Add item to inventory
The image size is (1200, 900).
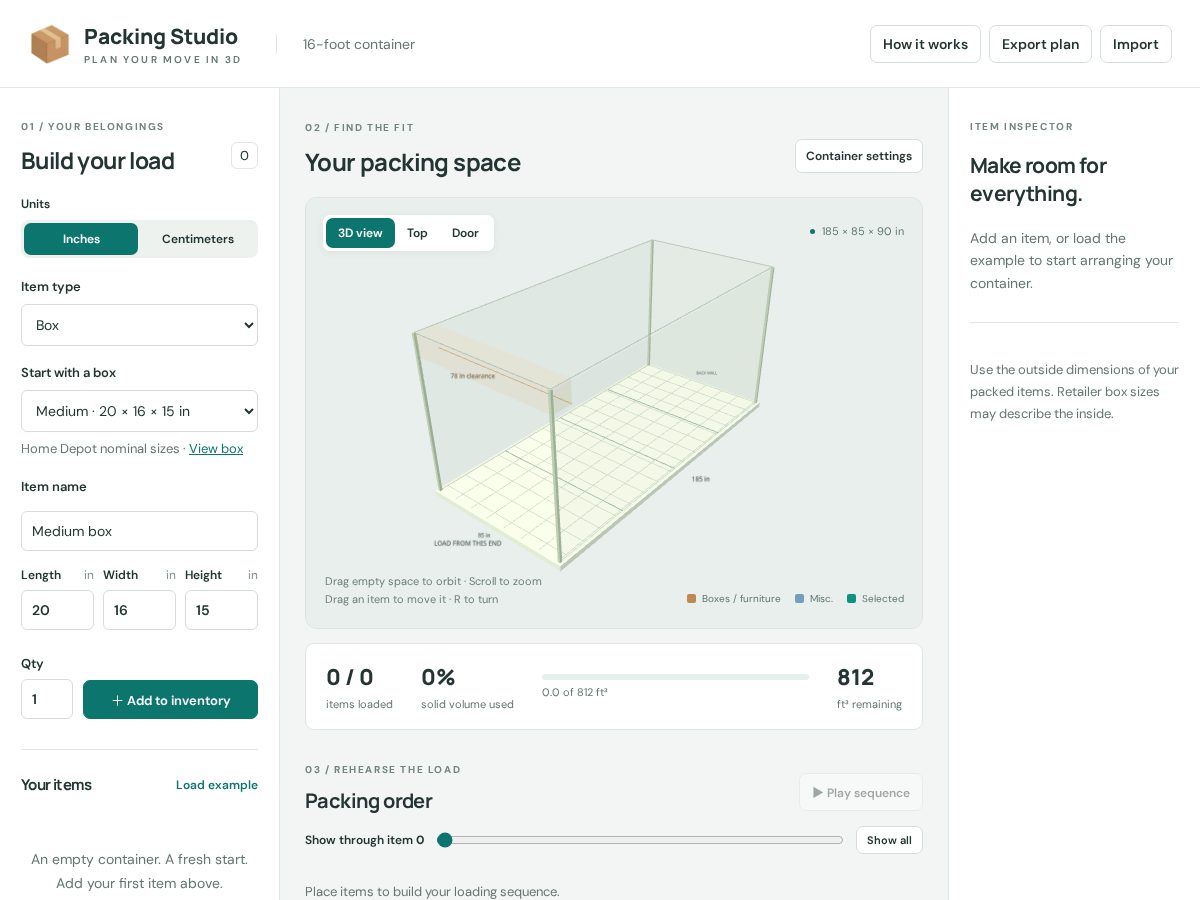pos(170,700)
